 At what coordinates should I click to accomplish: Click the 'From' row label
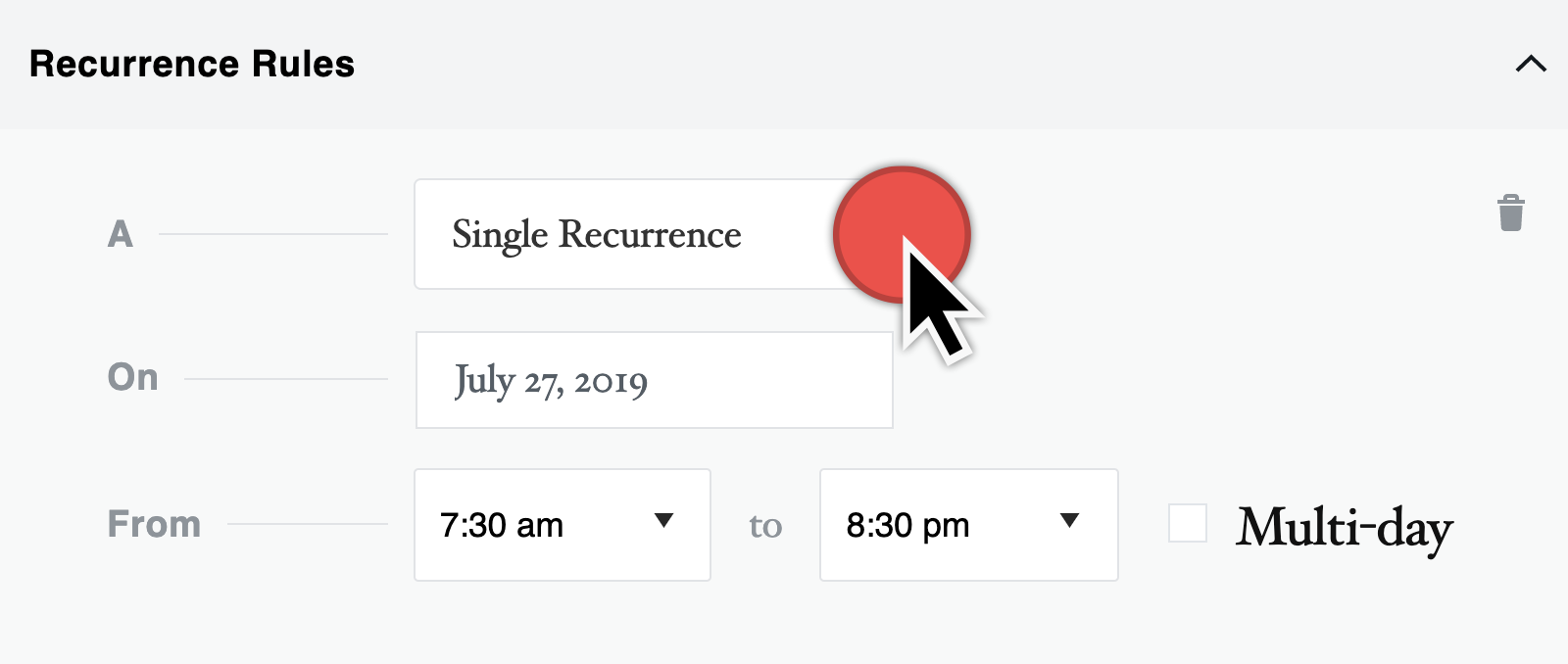click(x=154, y=524)
